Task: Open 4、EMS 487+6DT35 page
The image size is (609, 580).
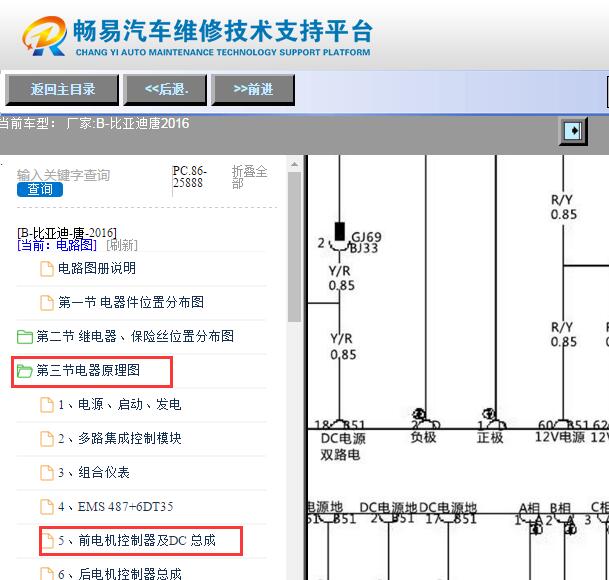Action: coord(115,507)
